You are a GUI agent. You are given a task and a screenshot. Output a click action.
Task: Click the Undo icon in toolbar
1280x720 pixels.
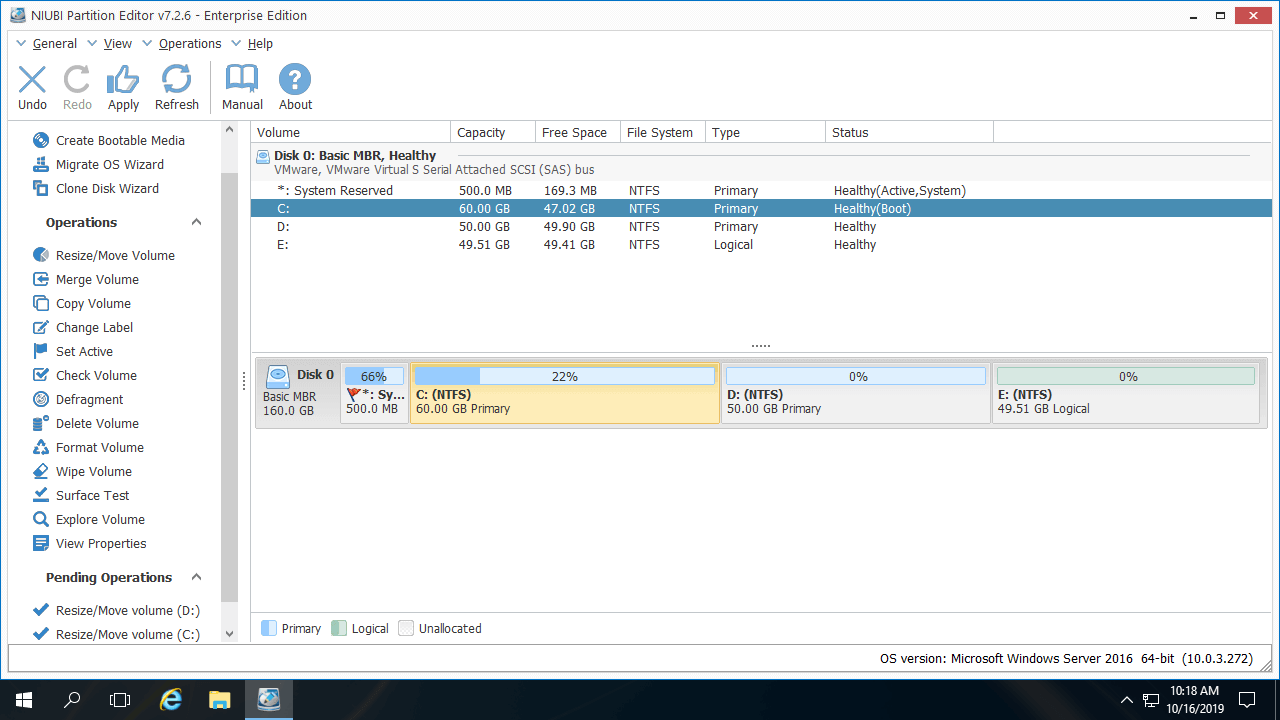(x=32, y=80)
